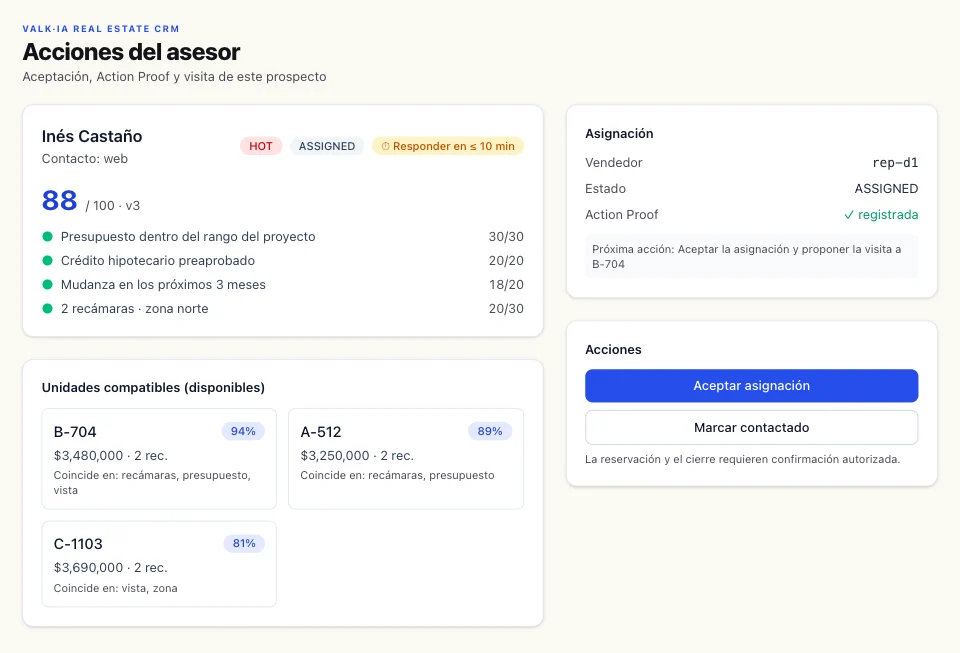Click the green dot beside Presupuesto dentro del rango
This screenshot has height=653, width=960.
(47, 236)
